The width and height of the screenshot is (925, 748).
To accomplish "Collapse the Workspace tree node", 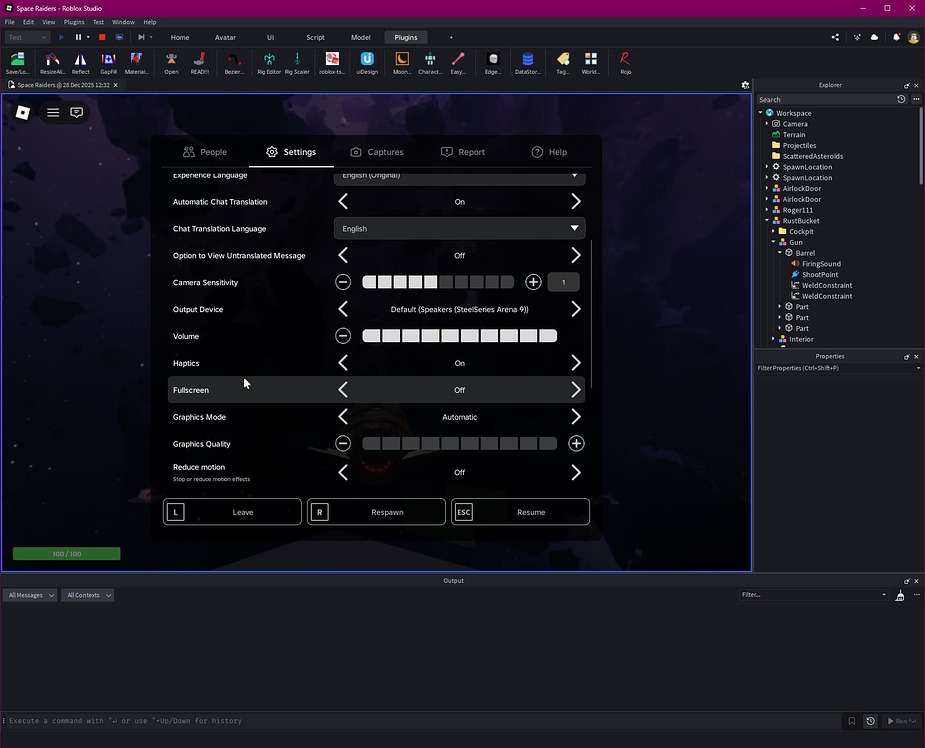I will [x=760, y=113].
